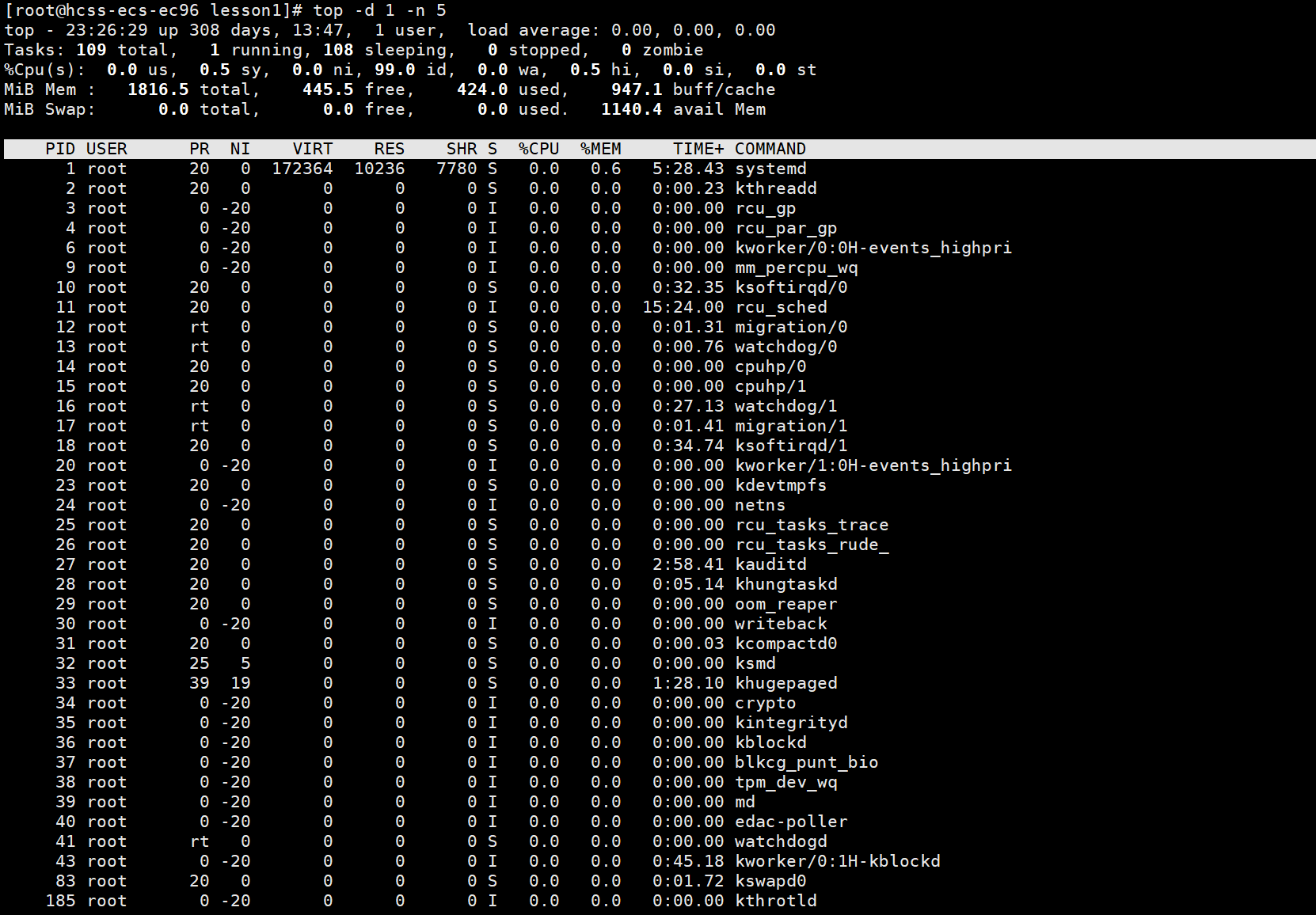Select the rcu_sched TIME+ value 15:24.00
Viewport: 1316px width, 915px height.
tap(683, 307)
